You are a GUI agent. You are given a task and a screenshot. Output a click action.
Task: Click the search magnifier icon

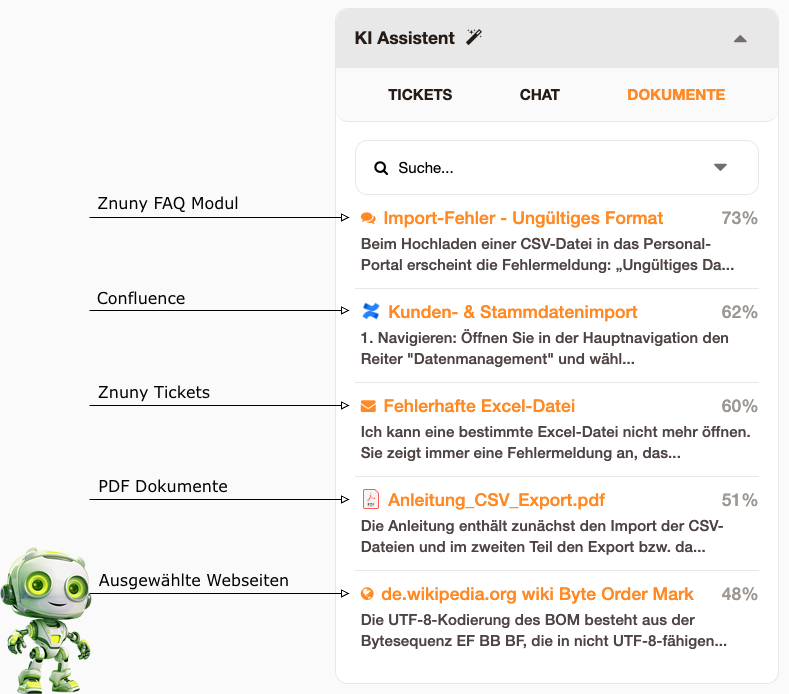(x=381, y=168)
